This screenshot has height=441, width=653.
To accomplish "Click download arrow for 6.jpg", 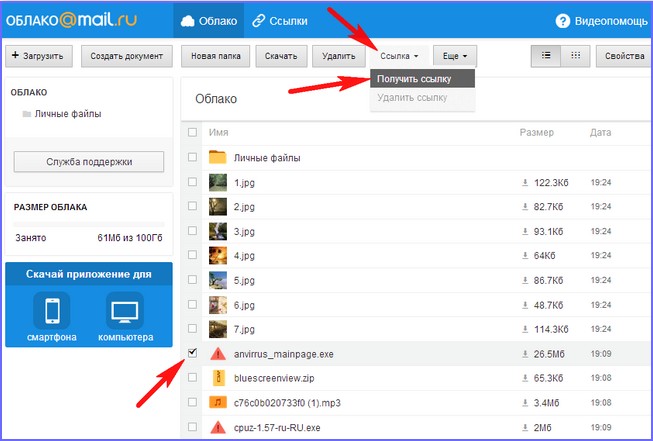I will tap(525, 305).
